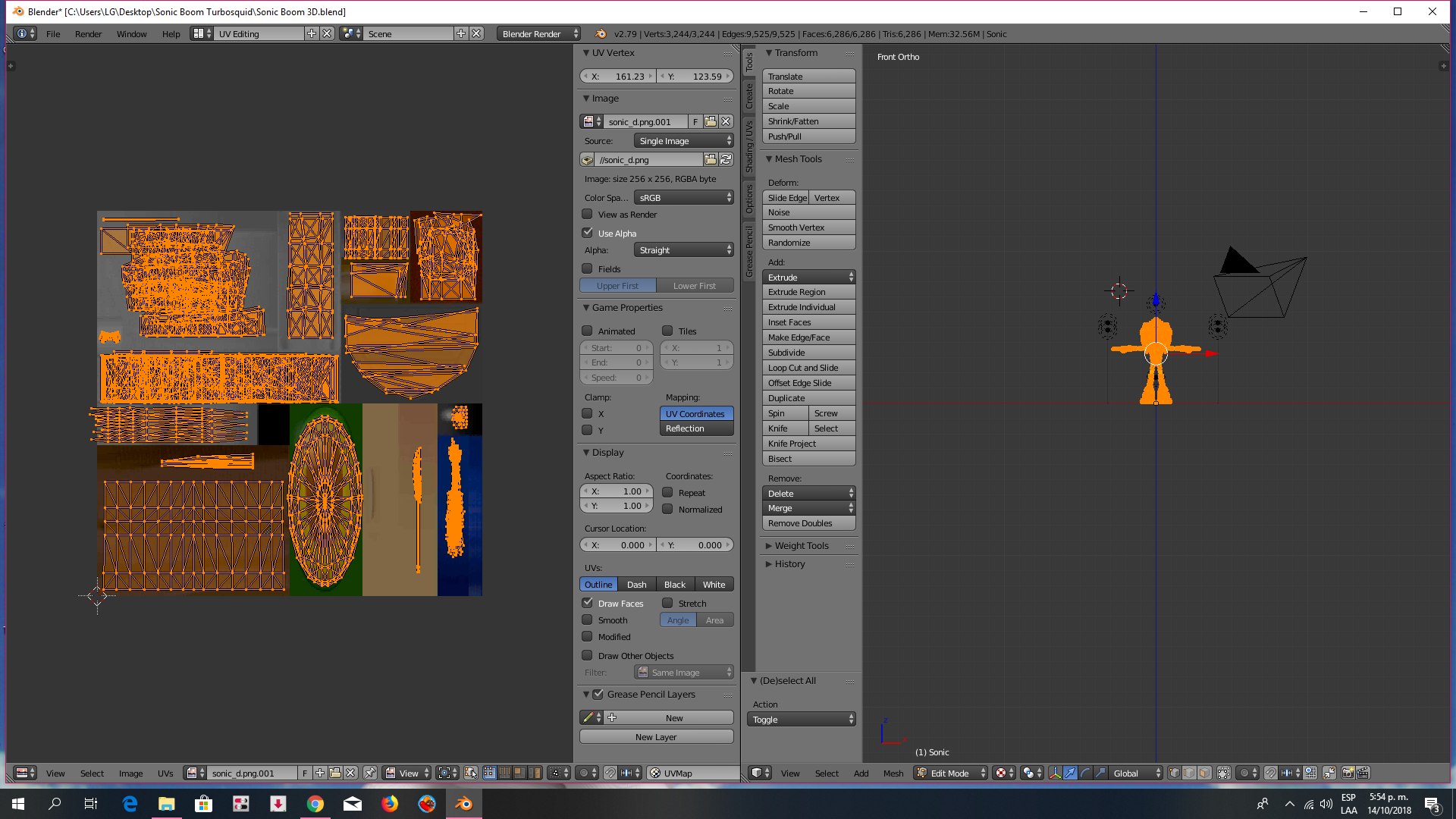Click Blender logo icon in info header
The image size is (1456, 819).
click(601, 33)
